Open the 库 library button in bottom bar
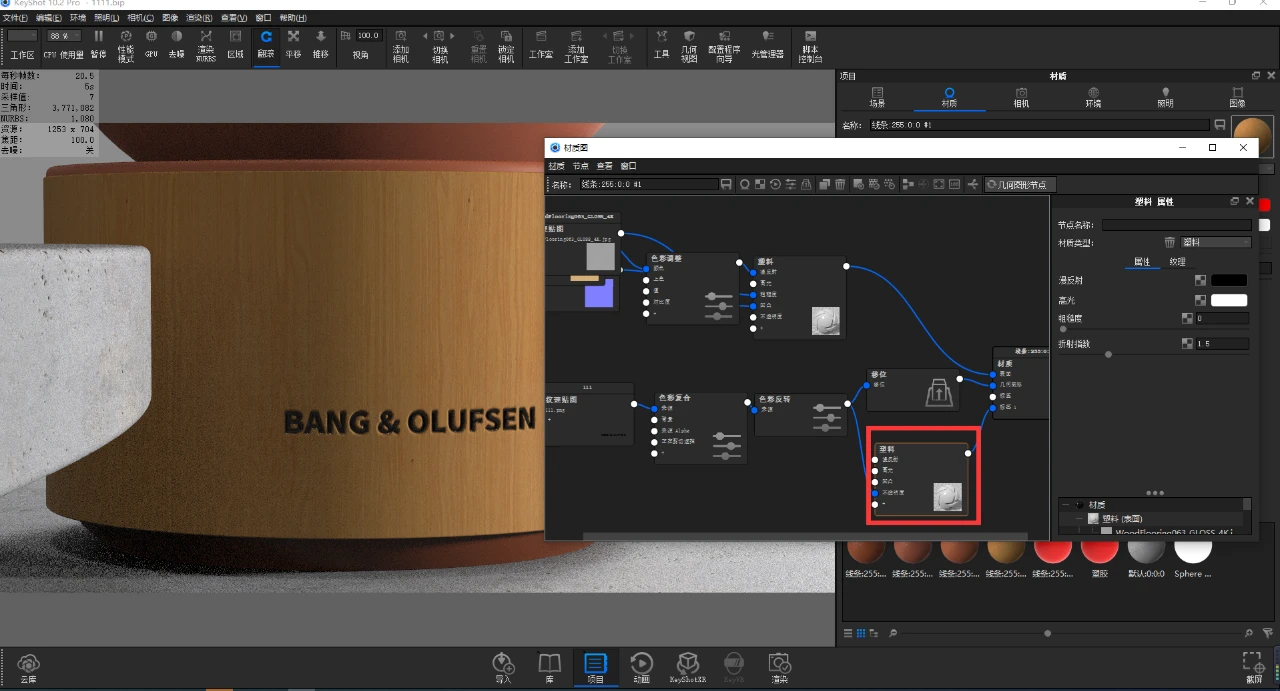This screenshot has height=691, width=1280. [x=549, y=668]
